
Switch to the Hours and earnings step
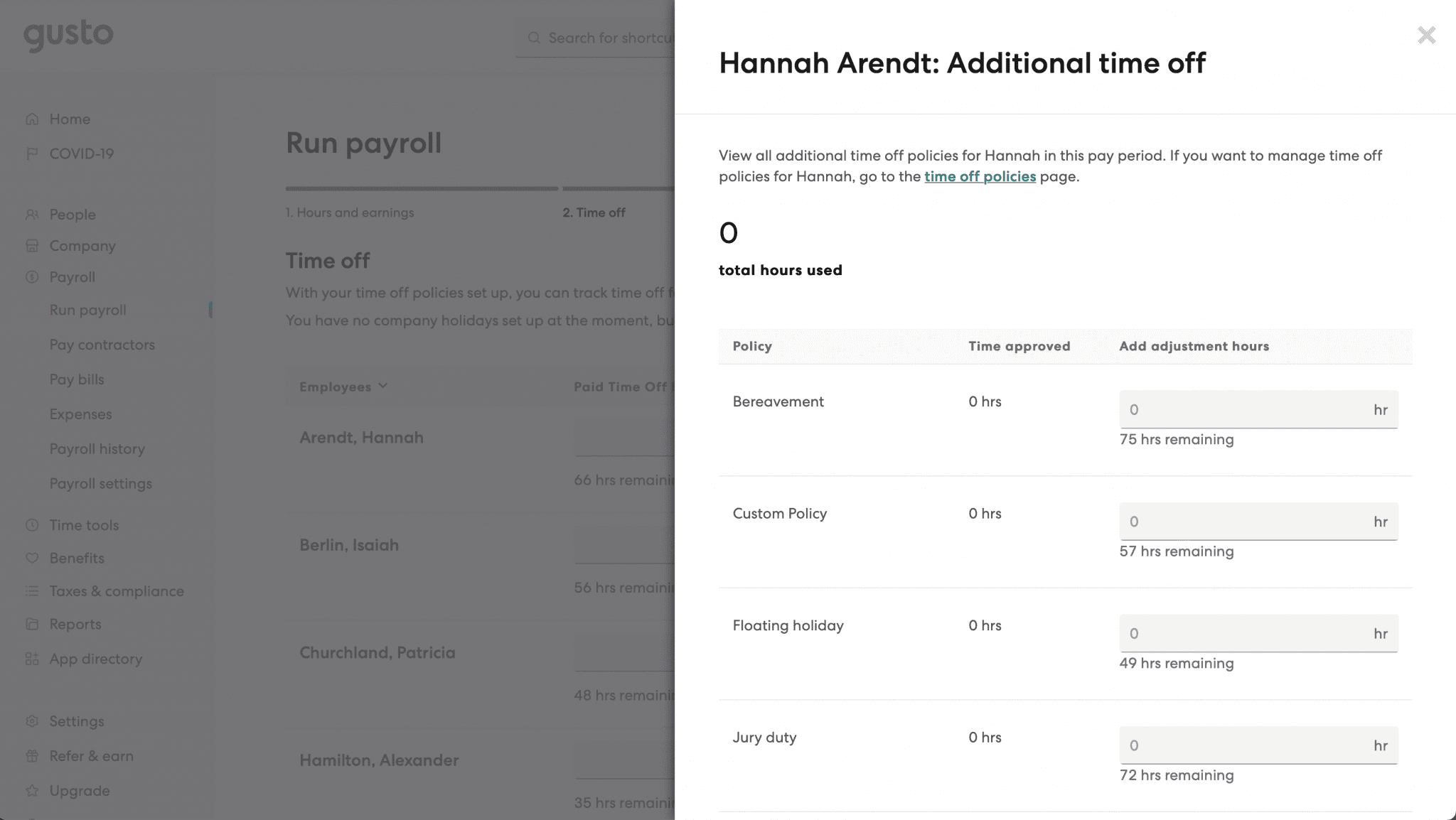click(x=350, y=212)
